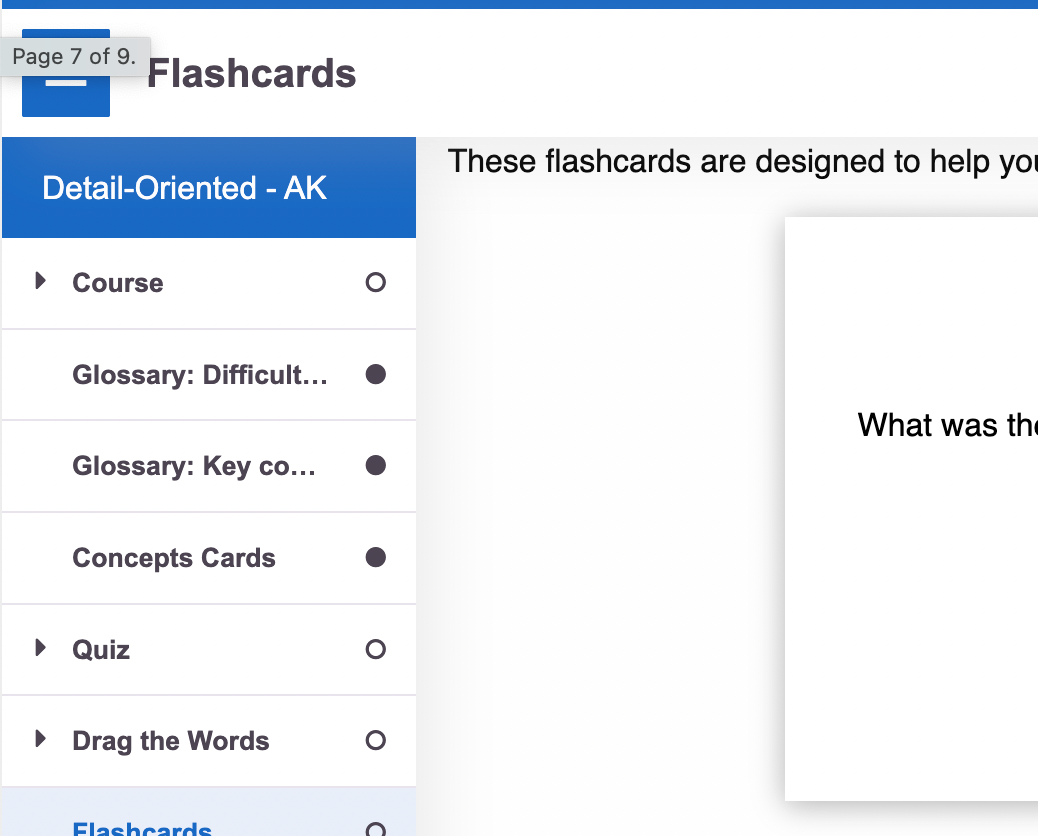This screenshot has width=1038, height=836.
Task: Expand the Drag the Words section
Action: (x=40, y=740)
